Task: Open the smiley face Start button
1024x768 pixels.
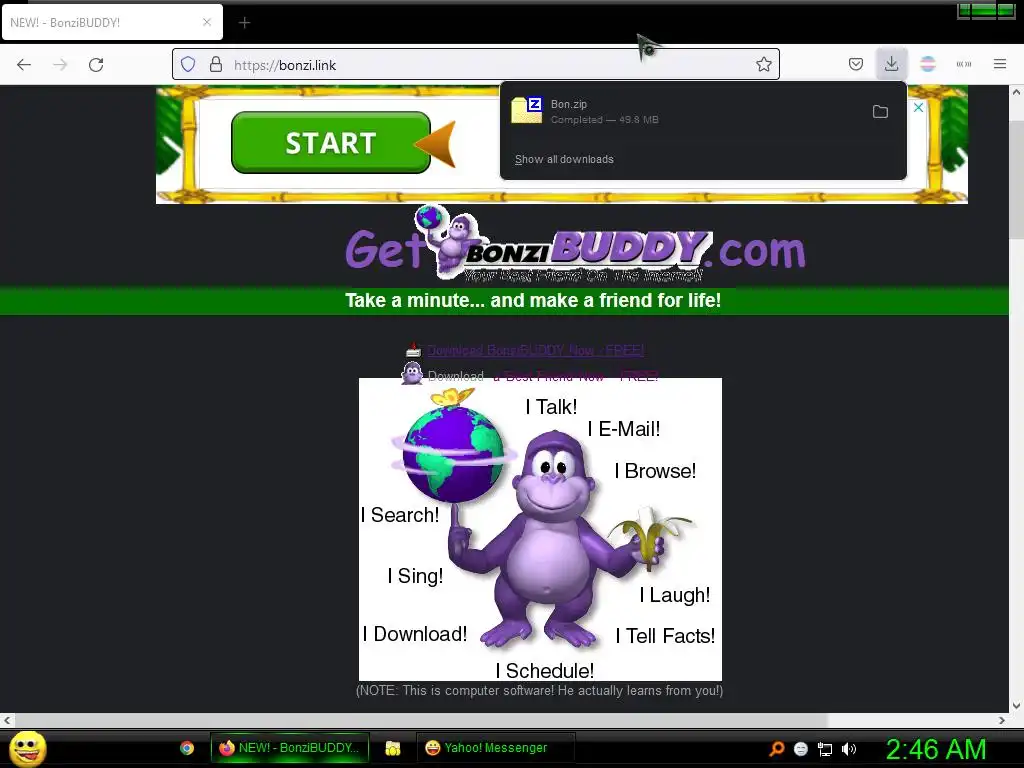Action: pyautogui.click(x=27, y=748)
